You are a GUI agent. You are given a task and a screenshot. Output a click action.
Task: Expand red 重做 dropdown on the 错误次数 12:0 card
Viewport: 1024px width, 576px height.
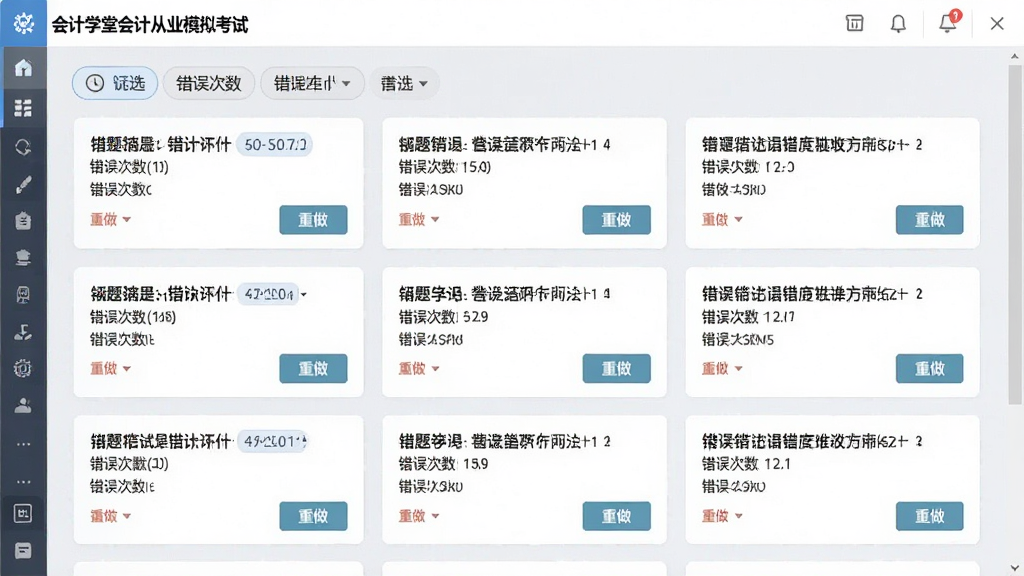point(722,219)
